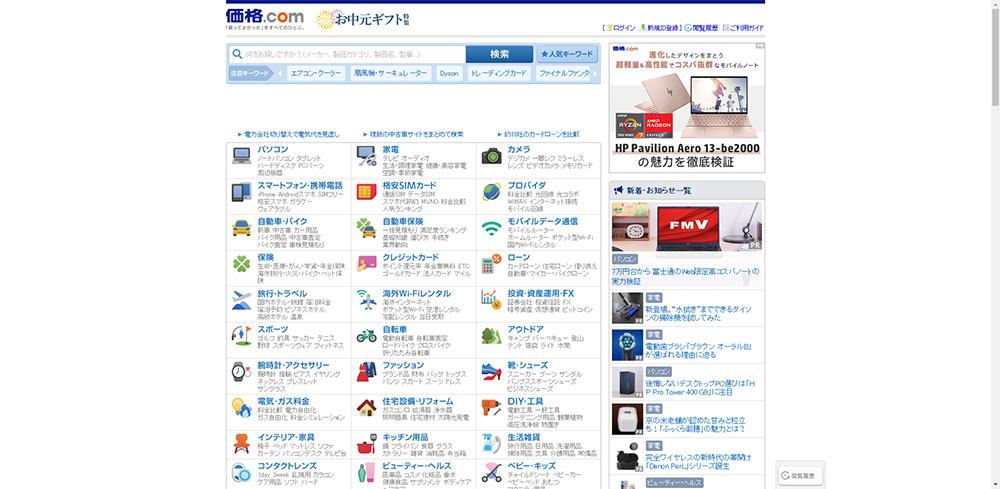Click the camera icon beside カメラ category
1000x489 pixels.
(x=491, y=156)
